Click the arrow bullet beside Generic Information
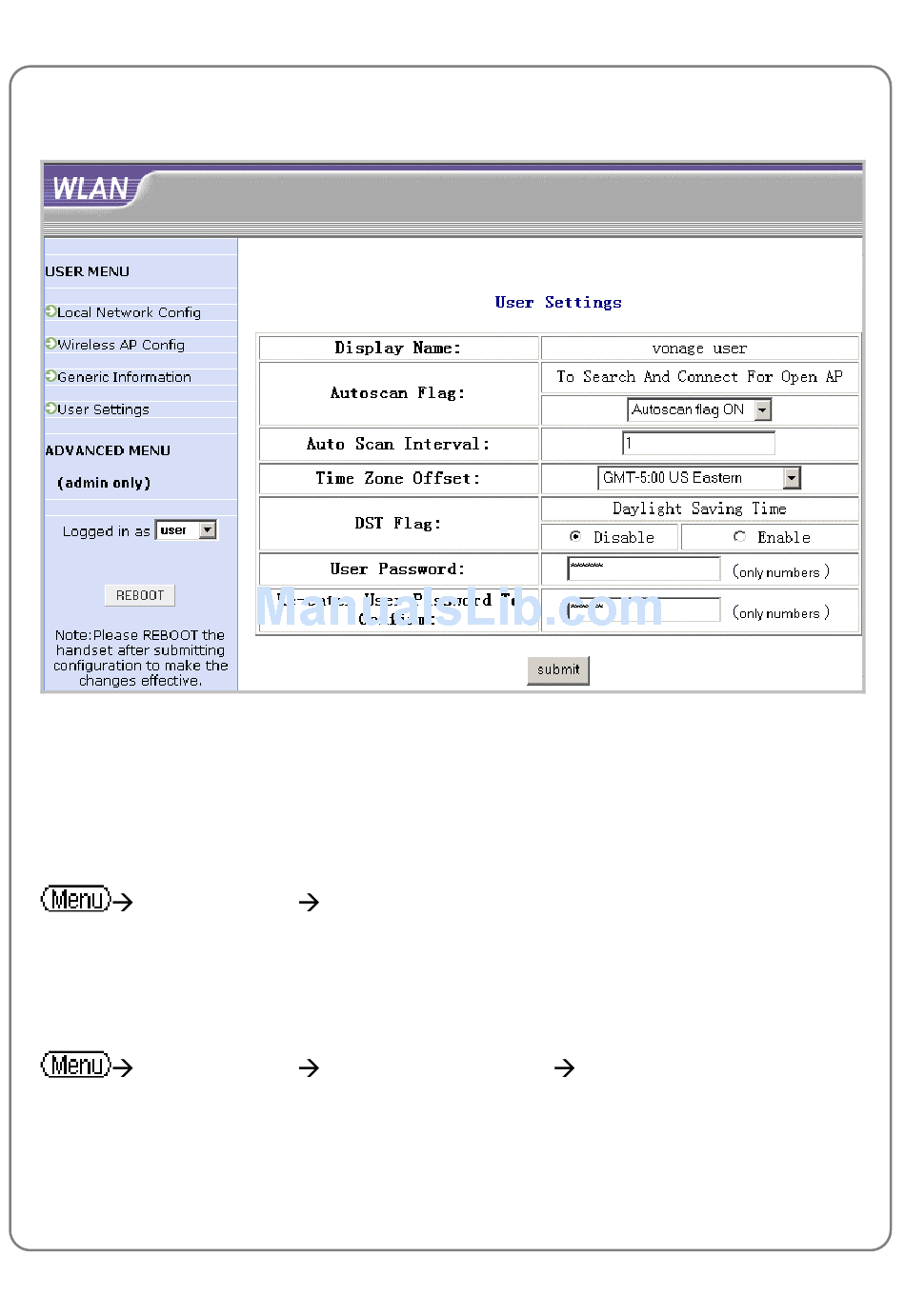 coord(50,376)
